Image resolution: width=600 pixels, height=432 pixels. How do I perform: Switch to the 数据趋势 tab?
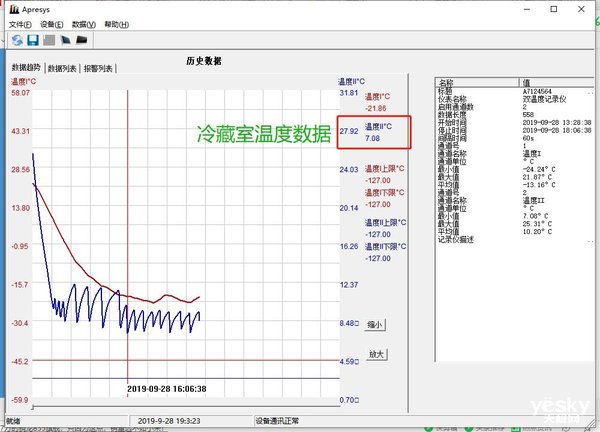(26, 67)
